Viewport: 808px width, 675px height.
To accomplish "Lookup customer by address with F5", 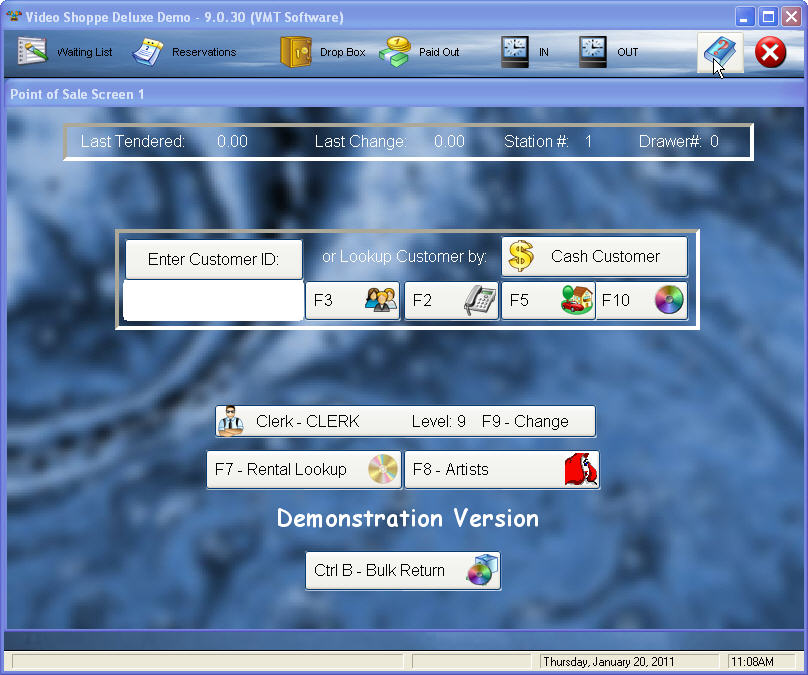I will pyautogui.click(x=547, y=300).
